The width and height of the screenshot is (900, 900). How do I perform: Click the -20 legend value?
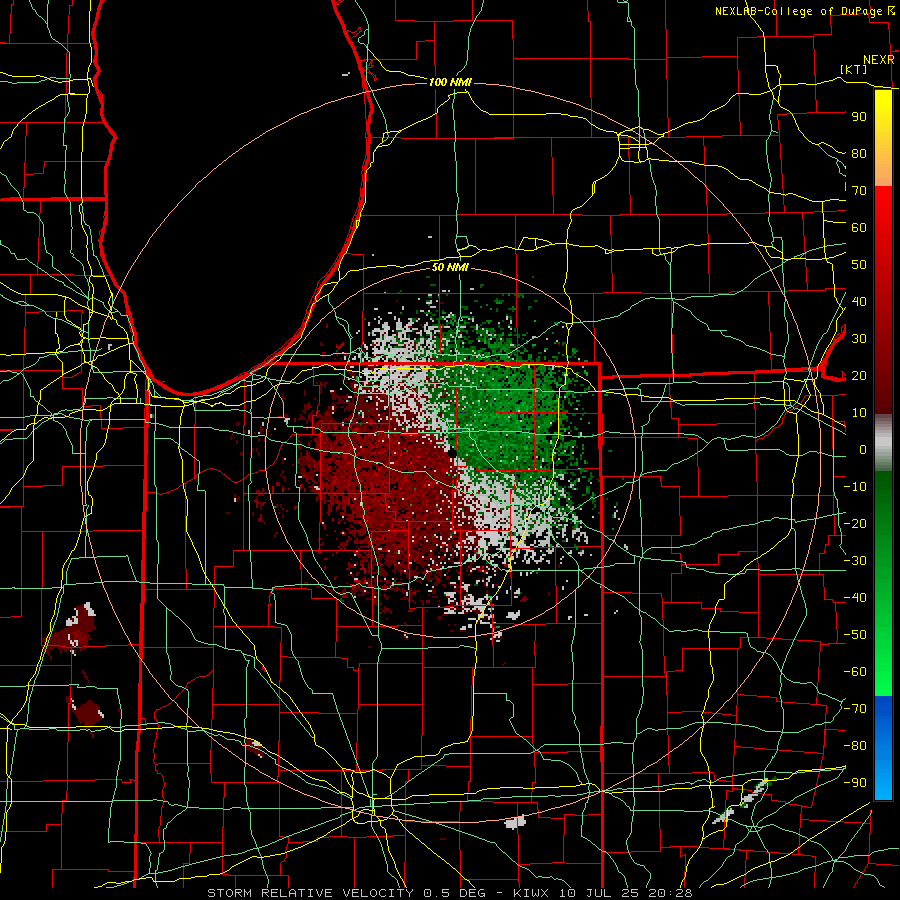tap(855, 523)
